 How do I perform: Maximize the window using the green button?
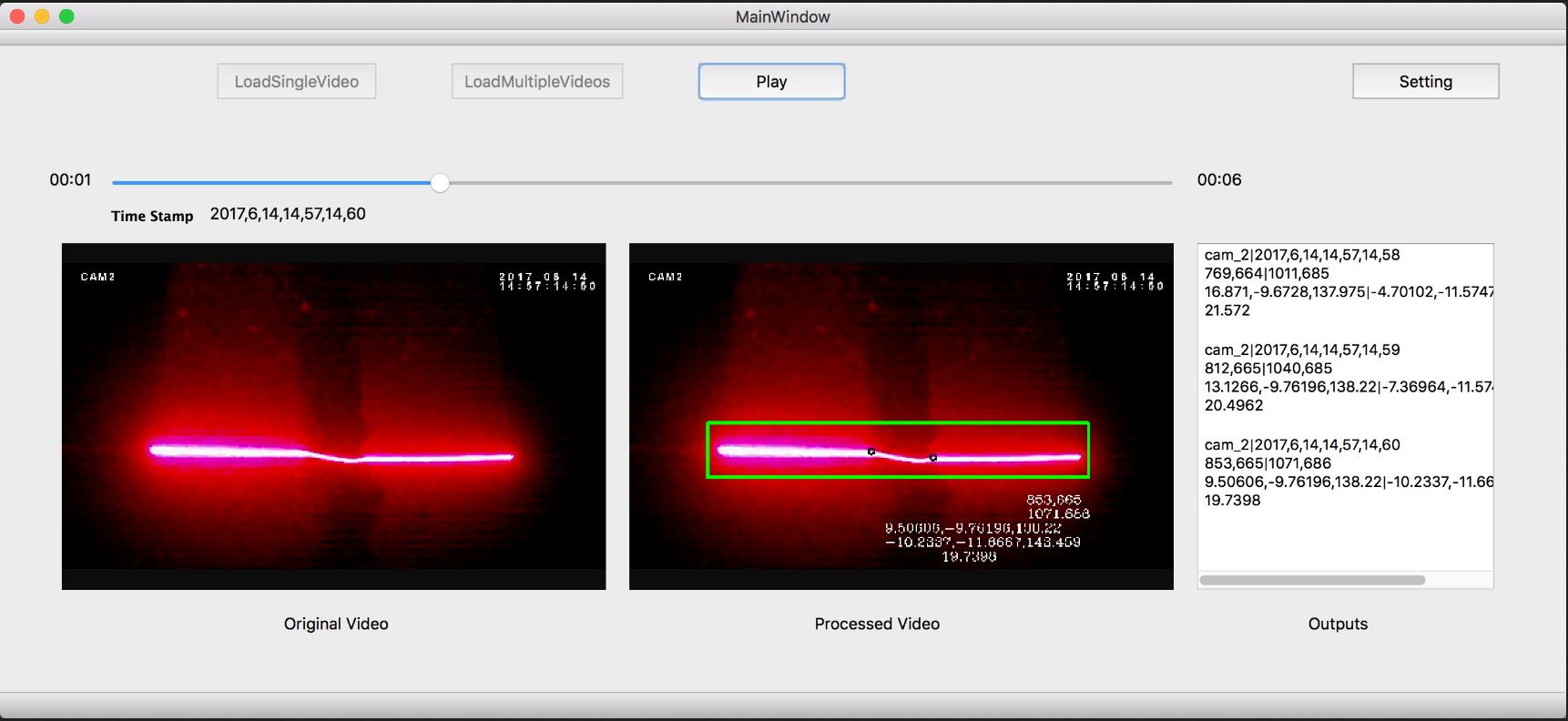(66, 16)
